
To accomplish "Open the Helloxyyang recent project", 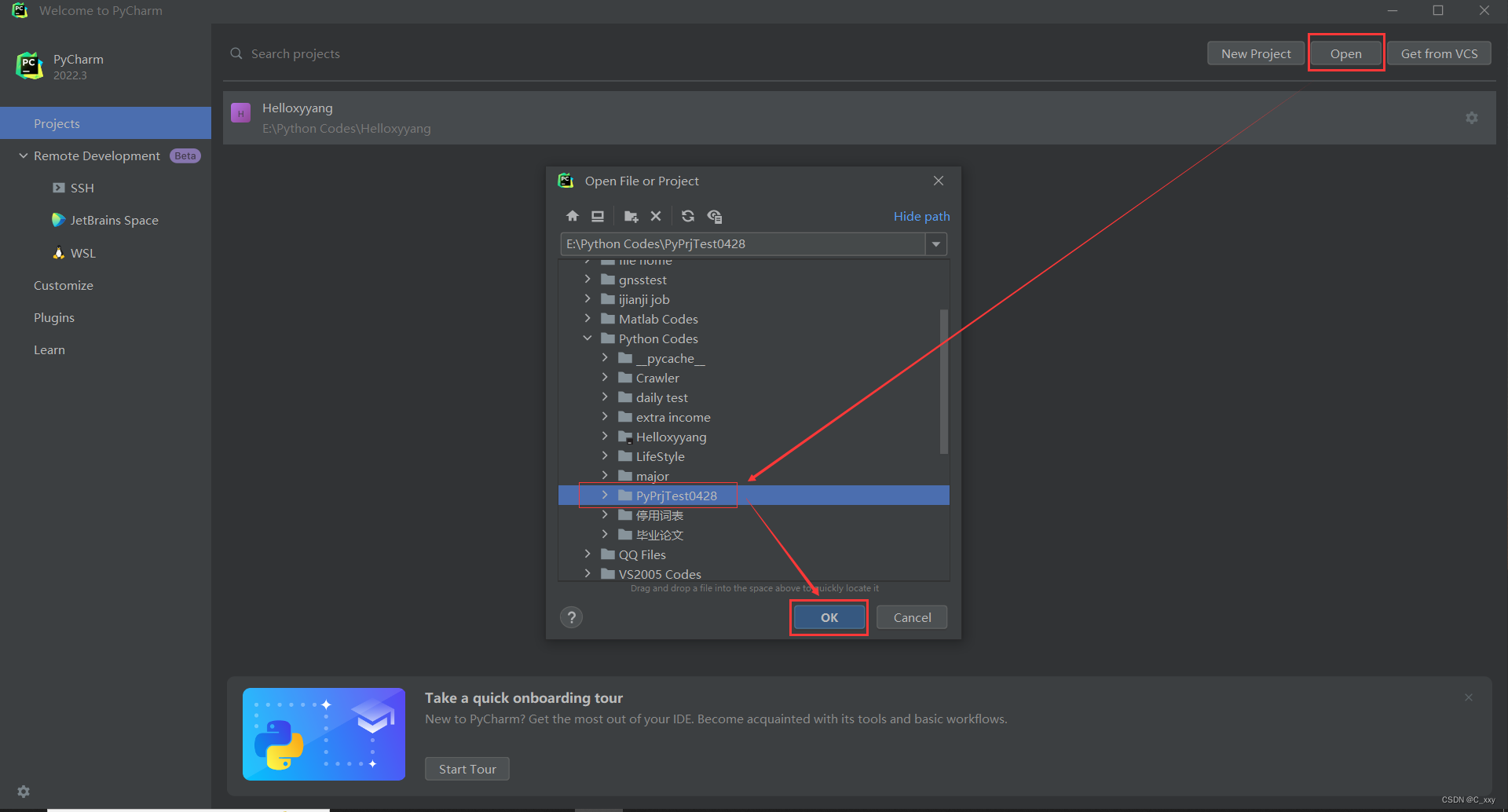I will pos(859,118).
